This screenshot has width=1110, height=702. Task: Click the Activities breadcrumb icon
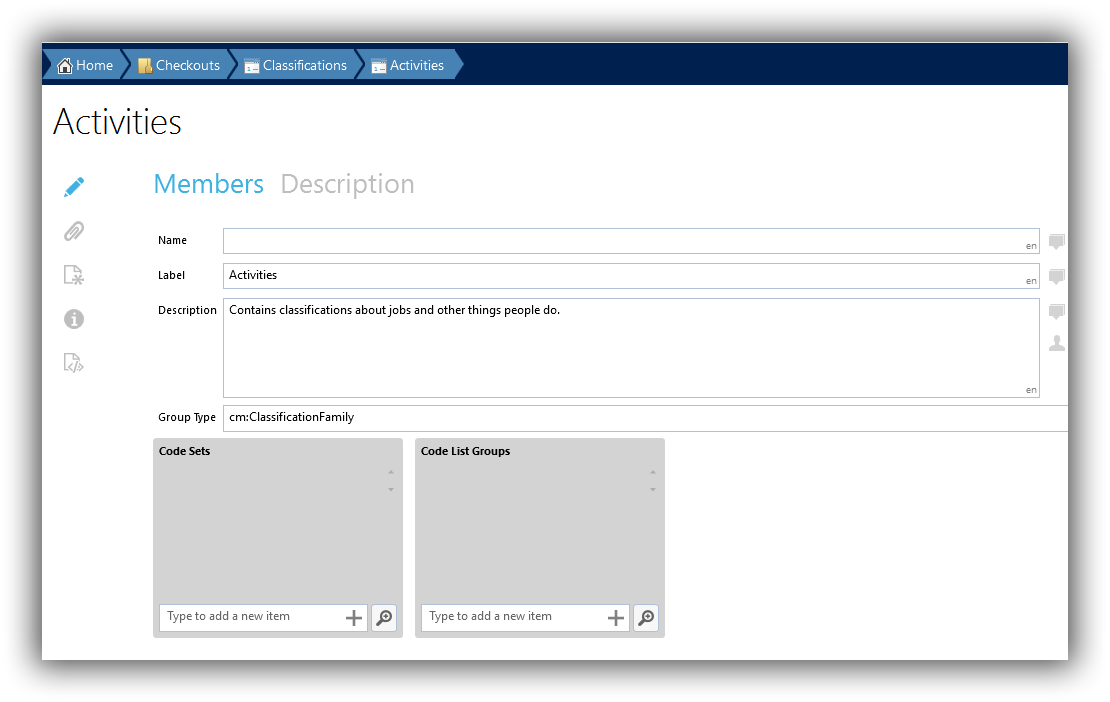[x=379, y=67]
